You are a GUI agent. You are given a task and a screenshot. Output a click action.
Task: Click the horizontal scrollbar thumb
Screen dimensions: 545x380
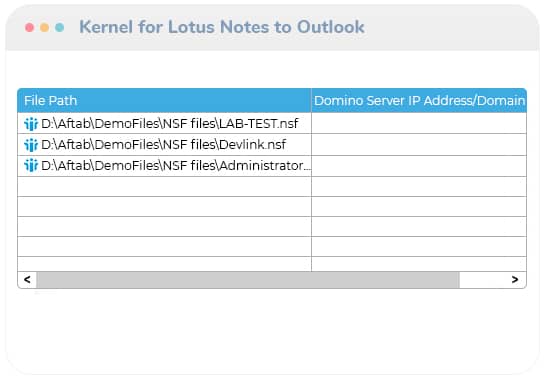pyautogui.click(x=248, y=280)
